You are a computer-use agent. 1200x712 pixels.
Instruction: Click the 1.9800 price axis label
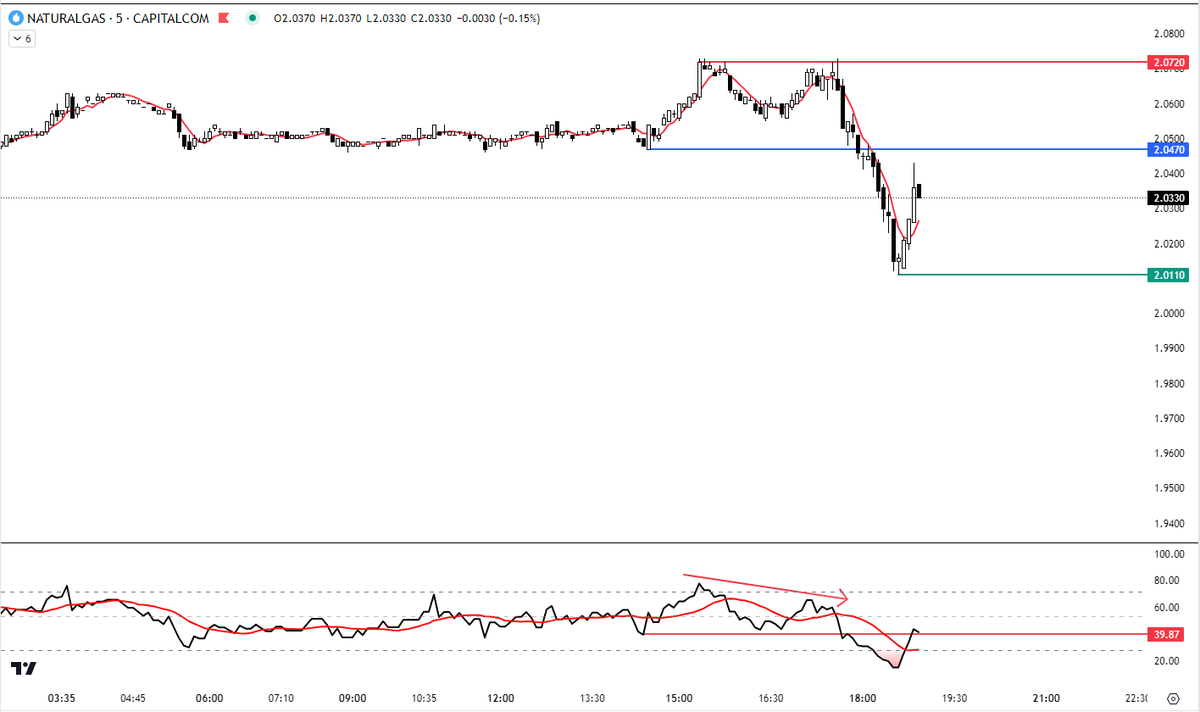pyautogui.click(x=1169, y=384)
